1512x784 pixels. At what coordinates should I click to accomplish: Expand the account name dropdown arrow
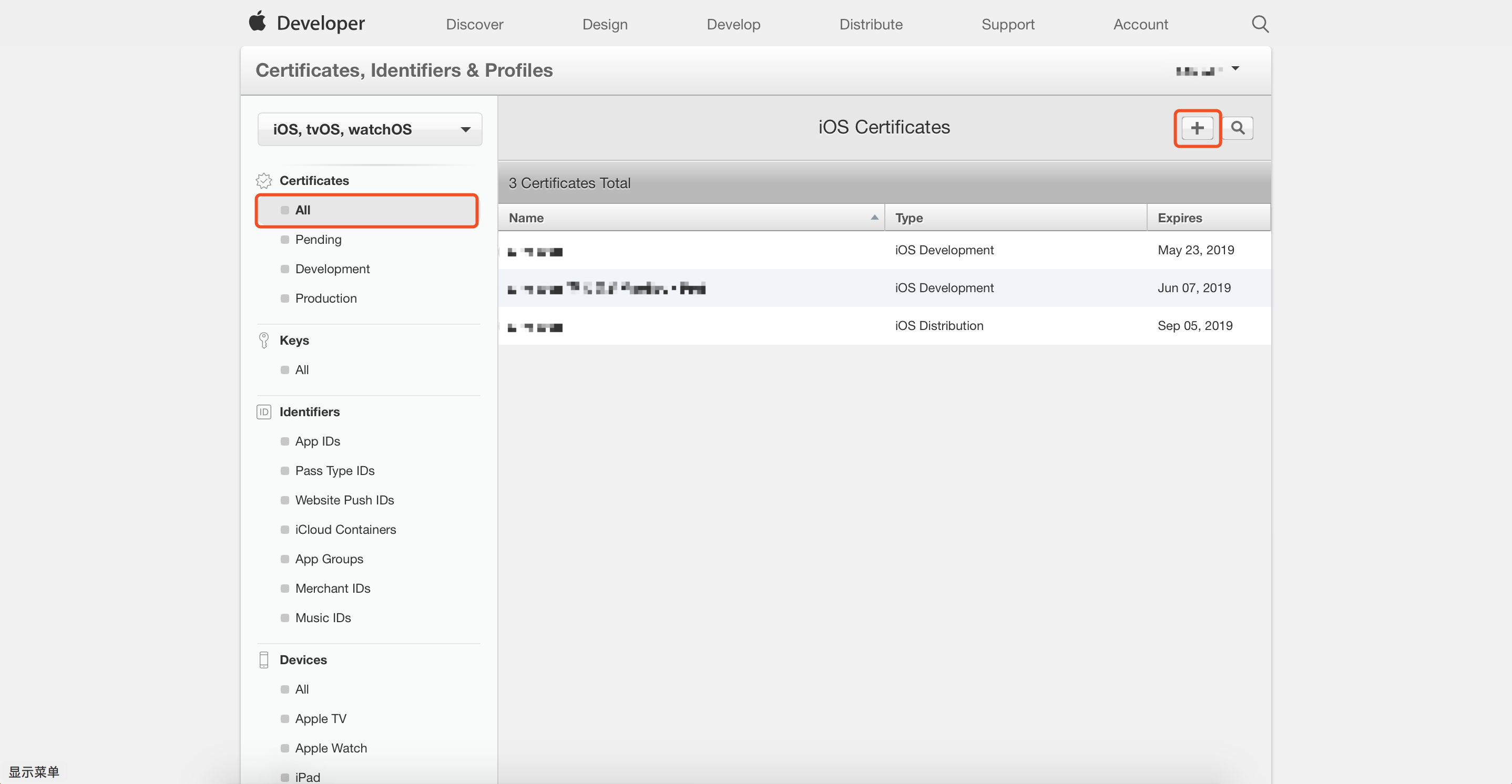coord(1235,69)
